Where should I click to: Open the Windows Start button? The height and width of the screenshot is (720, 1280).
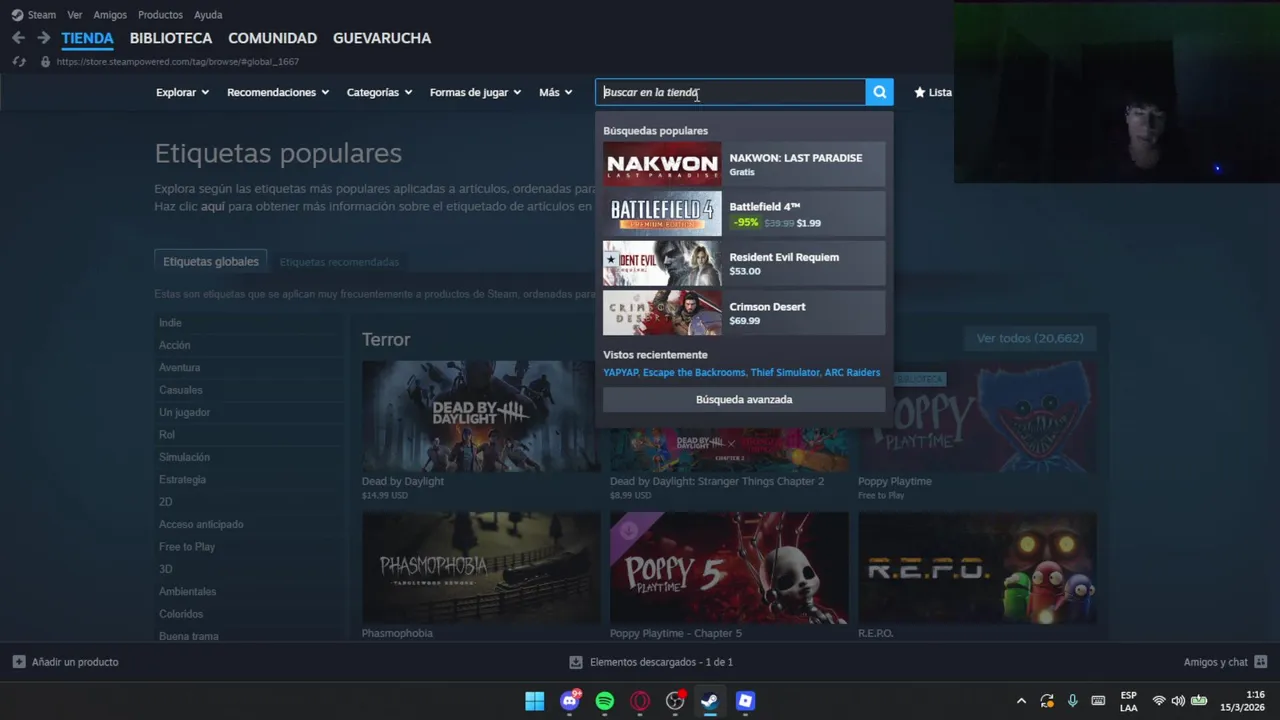click(x=535, y=701)
